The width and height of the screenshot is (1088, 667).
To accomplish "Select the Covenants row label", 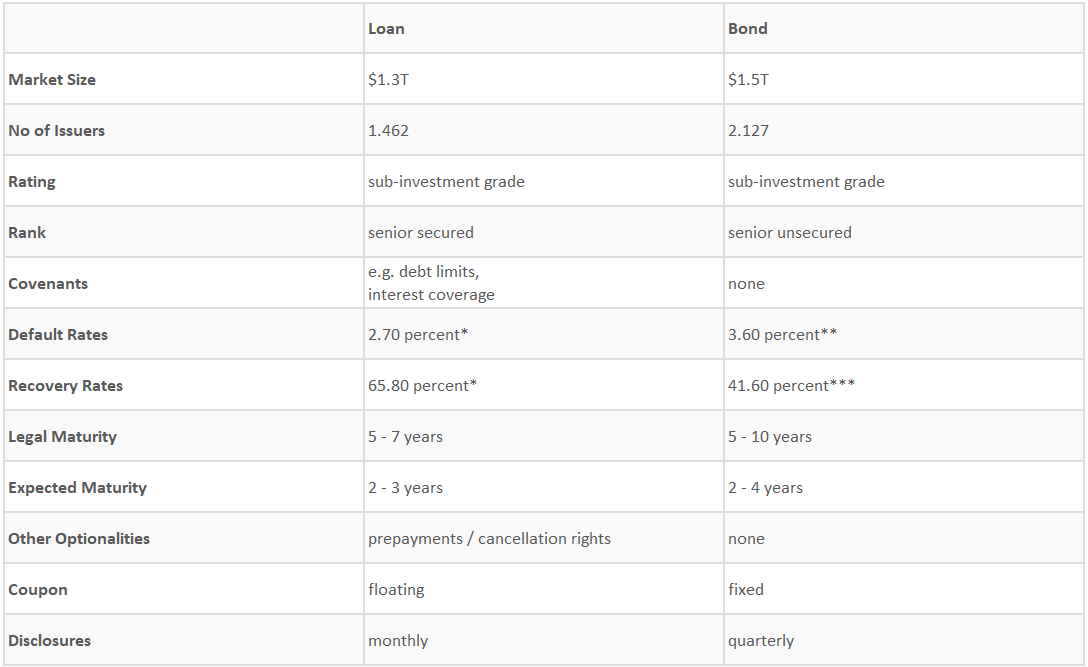I will click(x=48, y=284).
